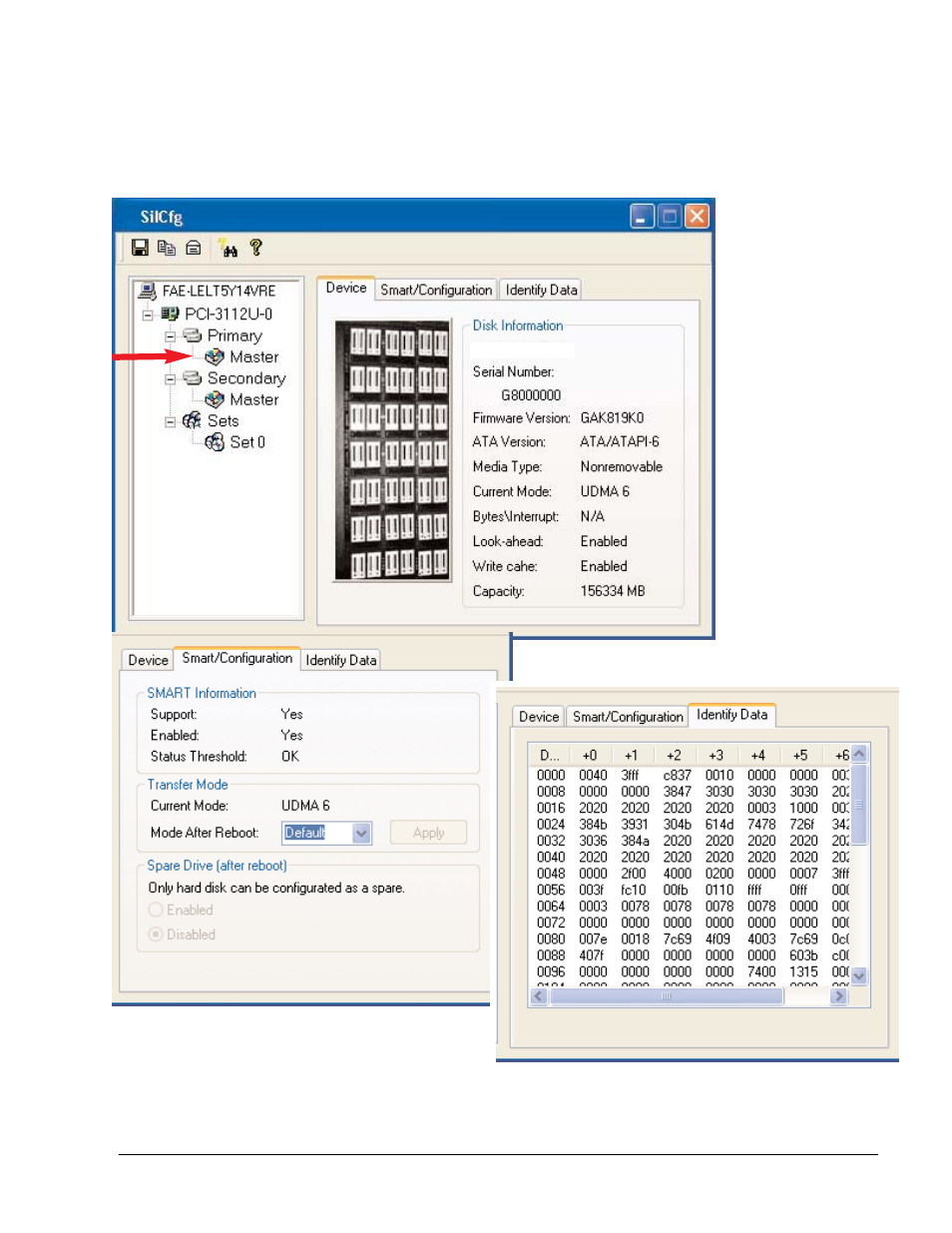Click the ATA/ATAPI-6 version value

620,441
